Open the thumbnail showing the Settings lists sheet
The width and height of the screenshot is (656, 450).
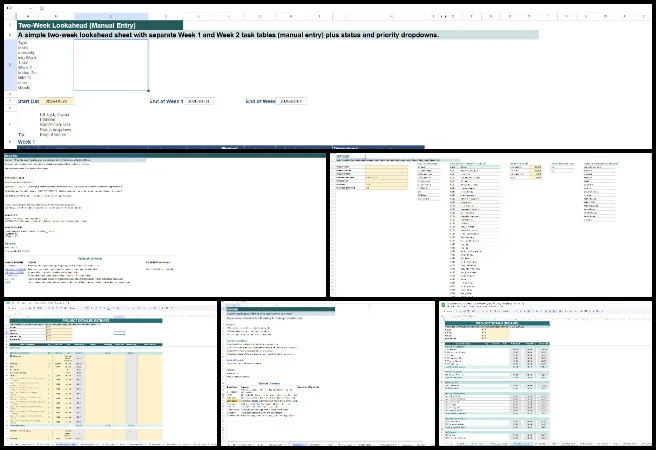tap(491, 224)
